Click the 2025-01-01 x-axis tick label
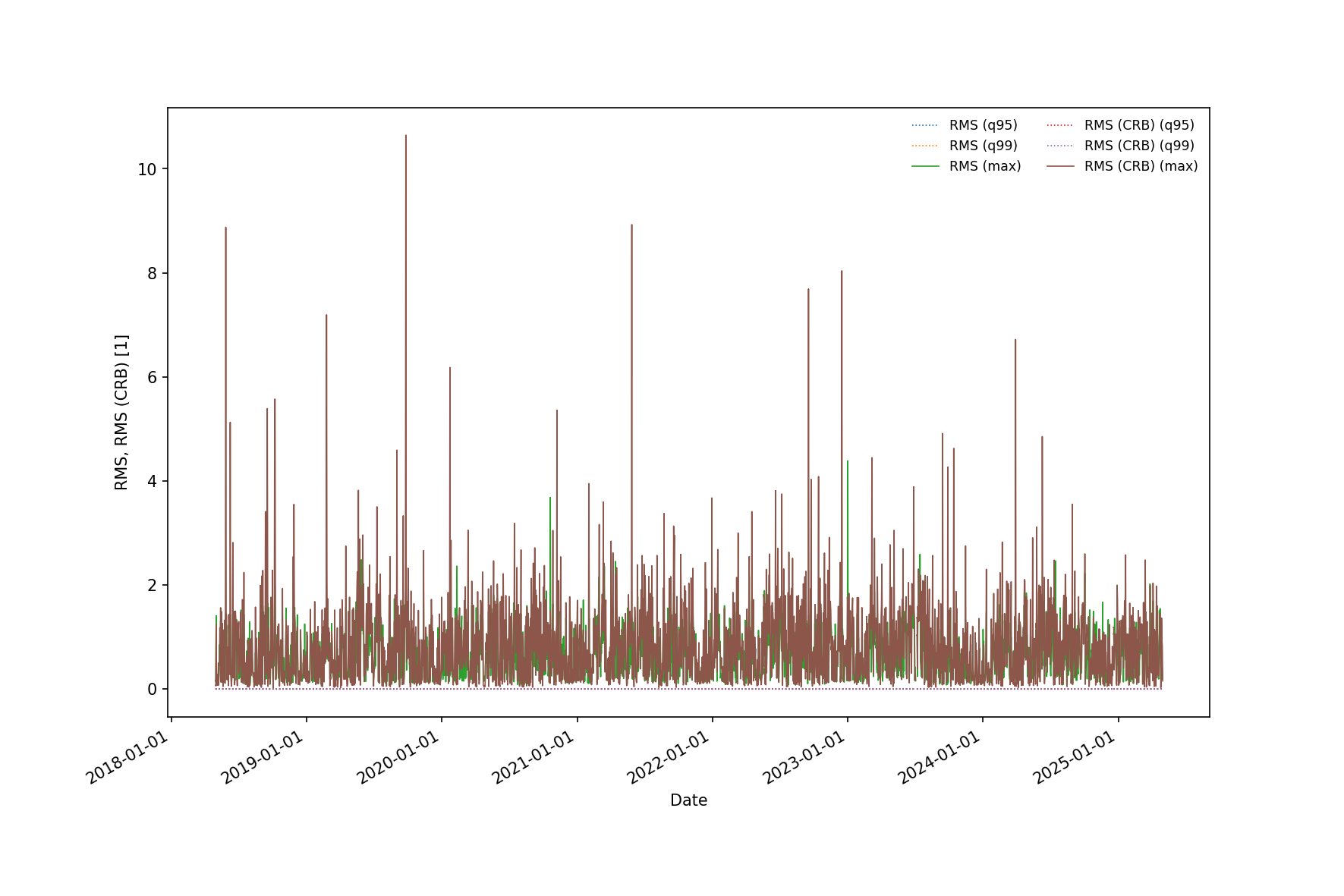Screen dimensions: 1344x896 tap(1075, 757)
